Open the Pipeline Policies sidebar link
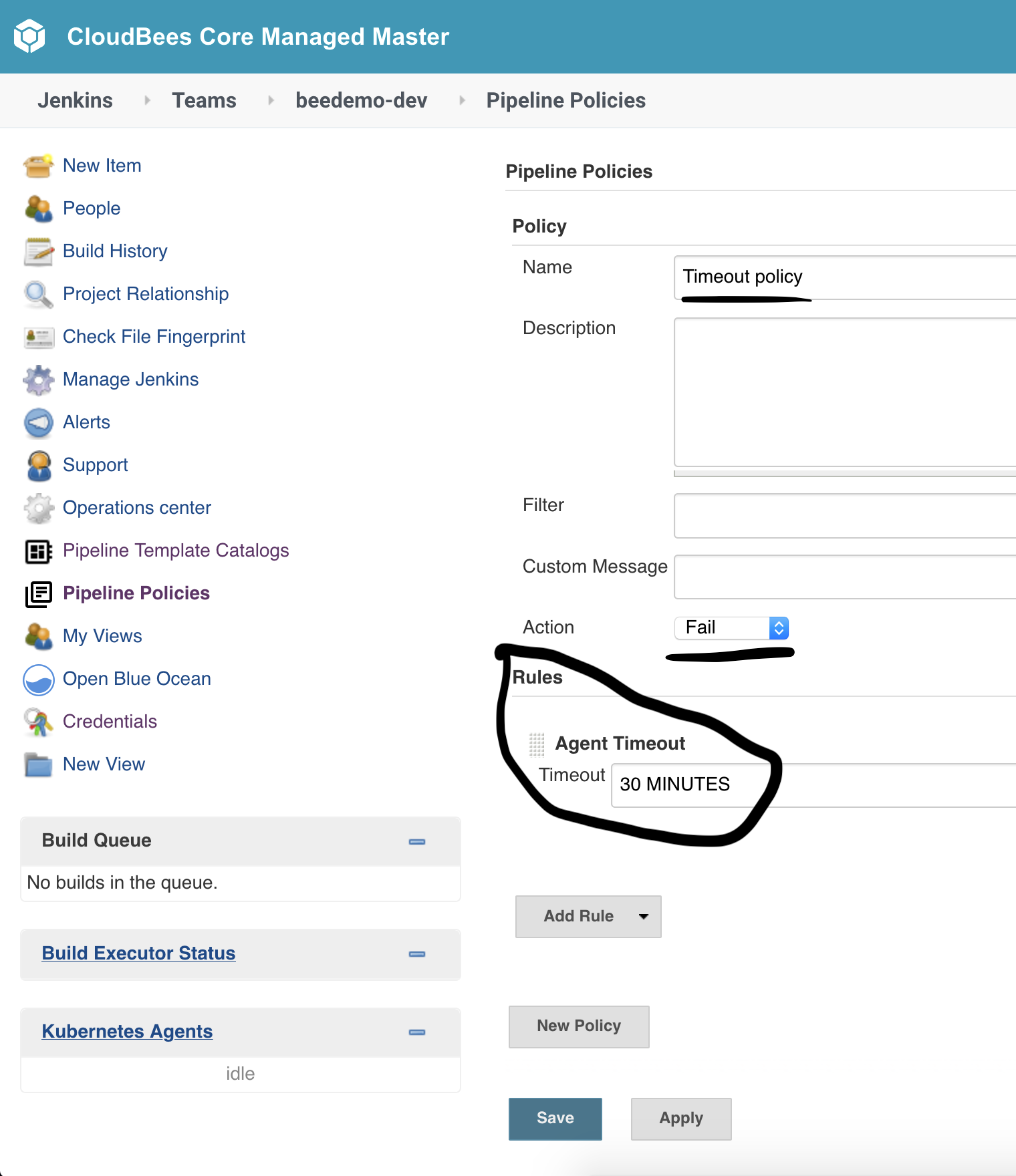Image resolution: width=1016 pixels, height=1176 pixels. pos(136,593)
